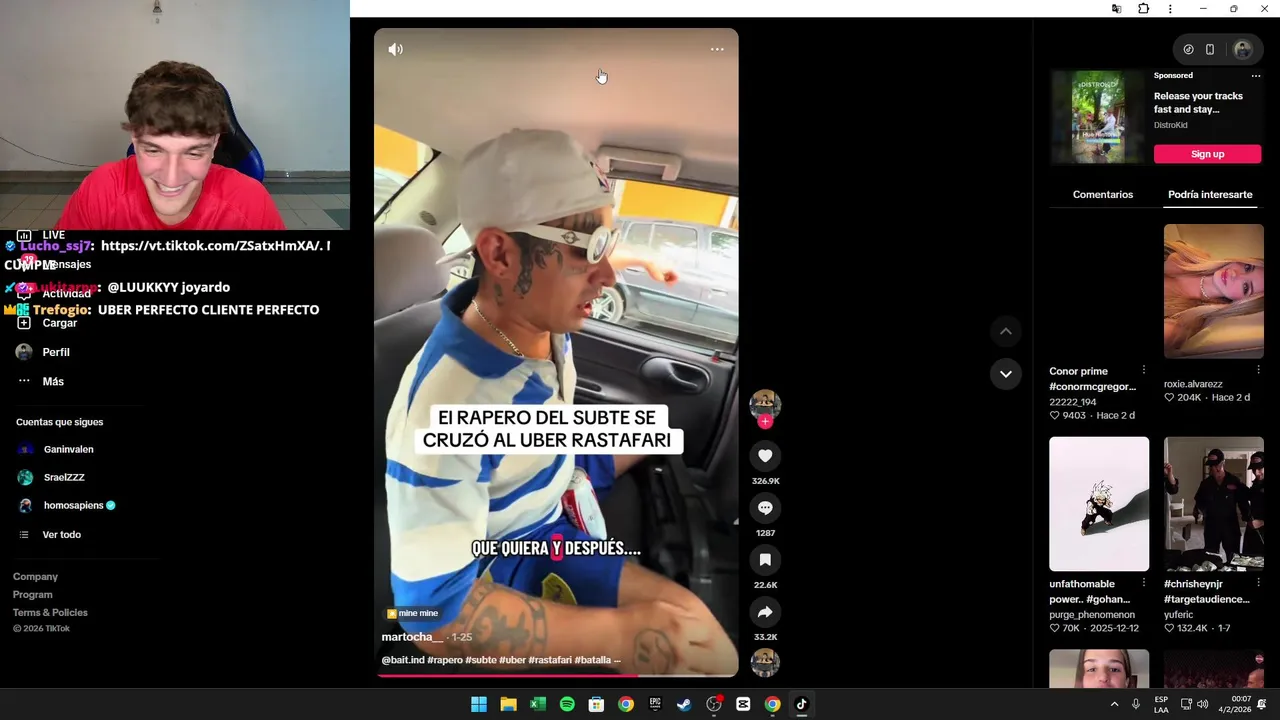This screenshot has height=720, width=1280.
Task: Seek on the video progress bar
Action: 557,676
